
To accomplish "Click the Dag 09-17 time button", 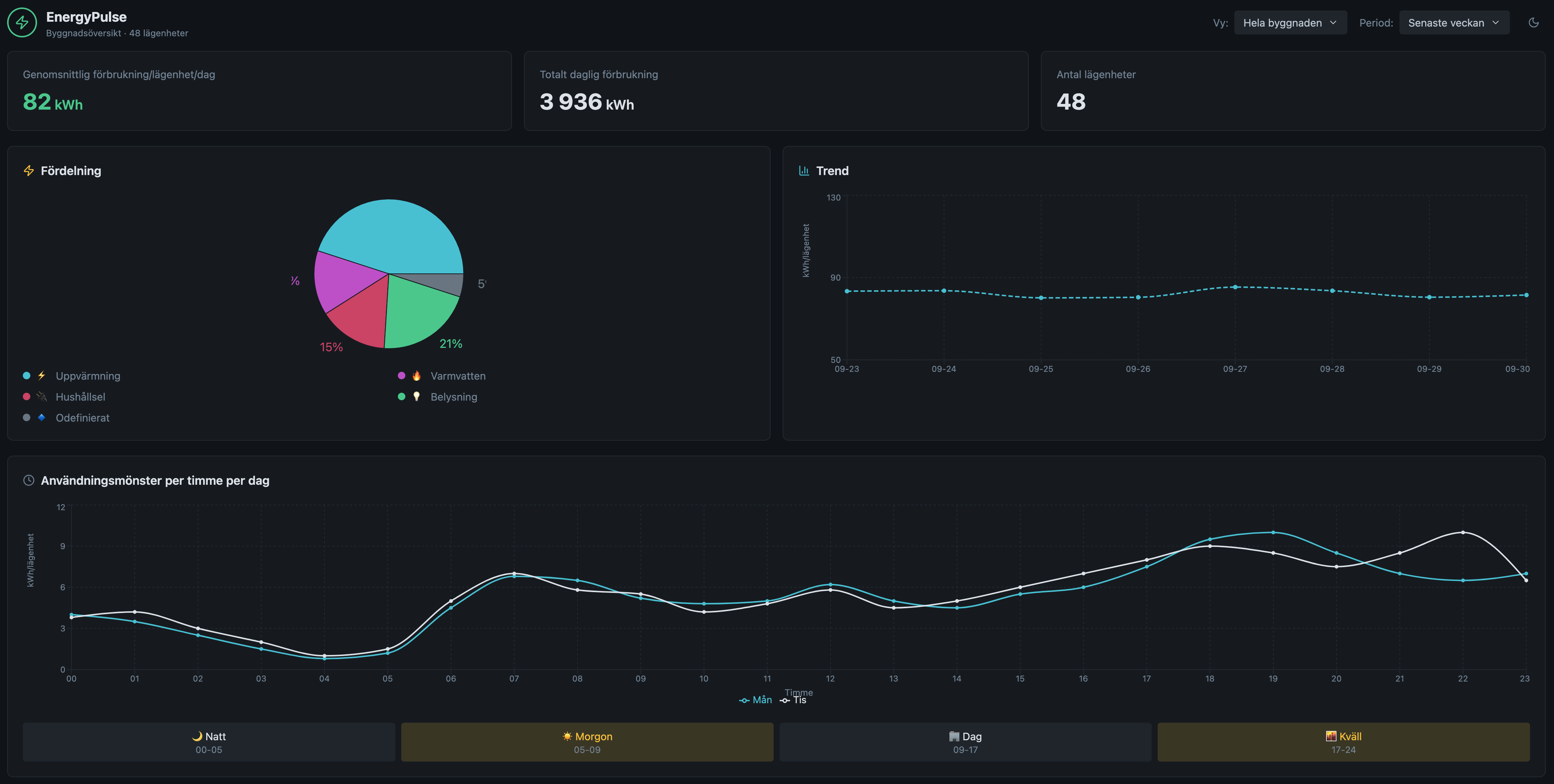I will 965,742.
